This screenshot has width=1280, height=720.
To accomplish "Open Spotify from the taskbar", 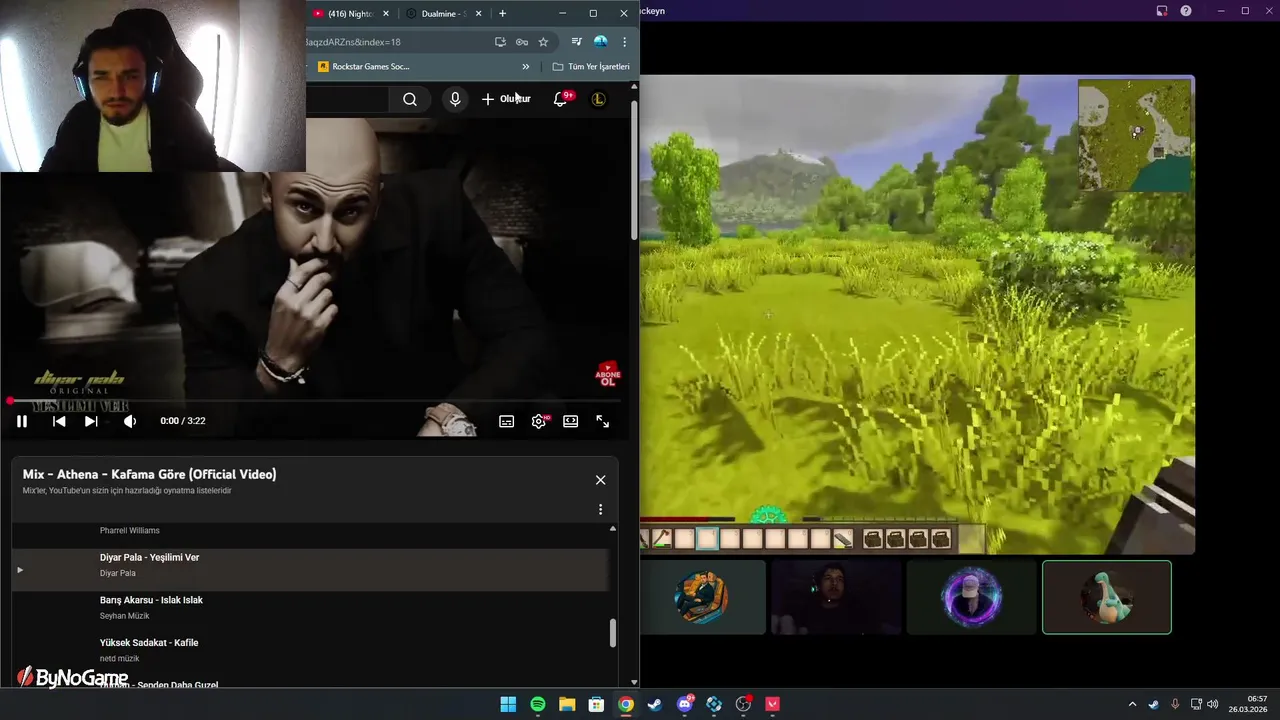I will coord(538,704).
